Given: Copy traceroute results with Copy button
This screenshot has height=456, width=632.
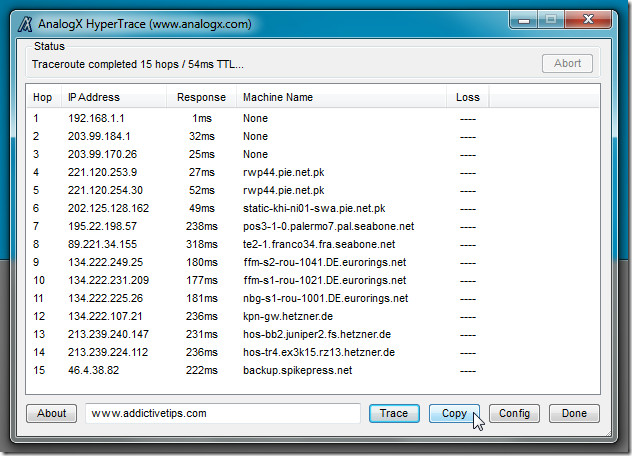Looking at the screenshot, I should tap(454, 413).
